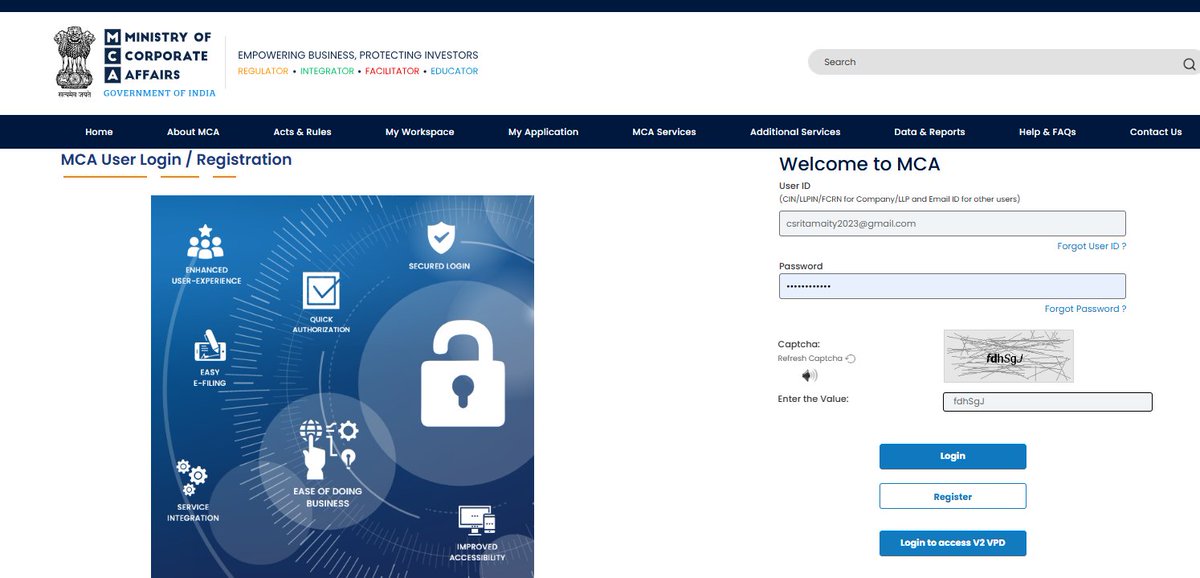Image resolution: width=1200 pixels, height=578 pixels.
Task: Click the captcha image showing fdhSgJ
Action: pos(1008,356)
